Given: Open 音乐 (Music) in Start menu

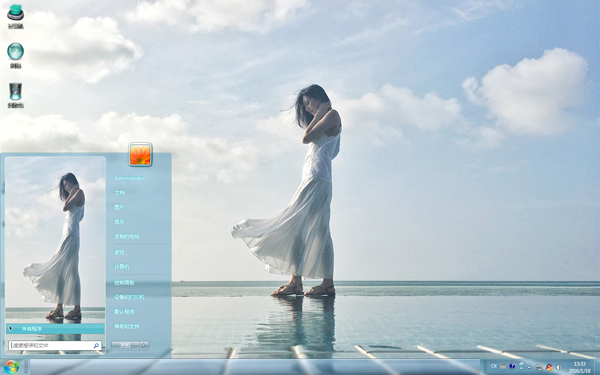Looking at the screenshot, I should pos(119,222).
